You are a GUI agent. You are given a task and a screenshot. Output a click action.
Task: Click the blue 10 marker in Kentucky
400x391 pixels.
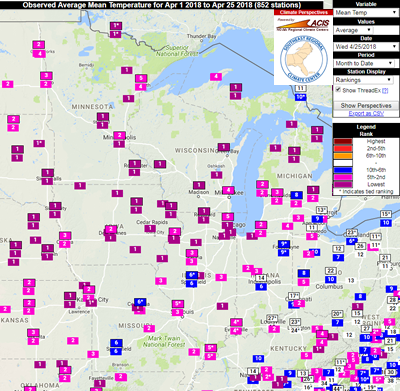pyautogui.click(x=258, y=359)
